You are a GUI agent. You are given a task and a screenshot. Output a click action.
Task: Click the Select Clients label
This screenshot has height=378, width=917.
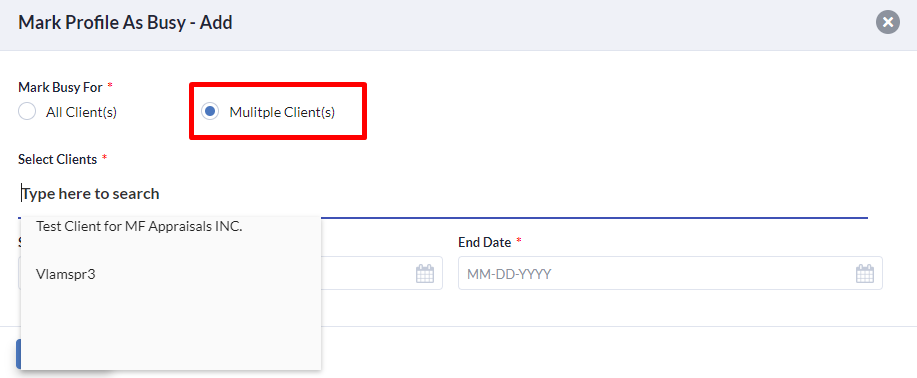57,160
